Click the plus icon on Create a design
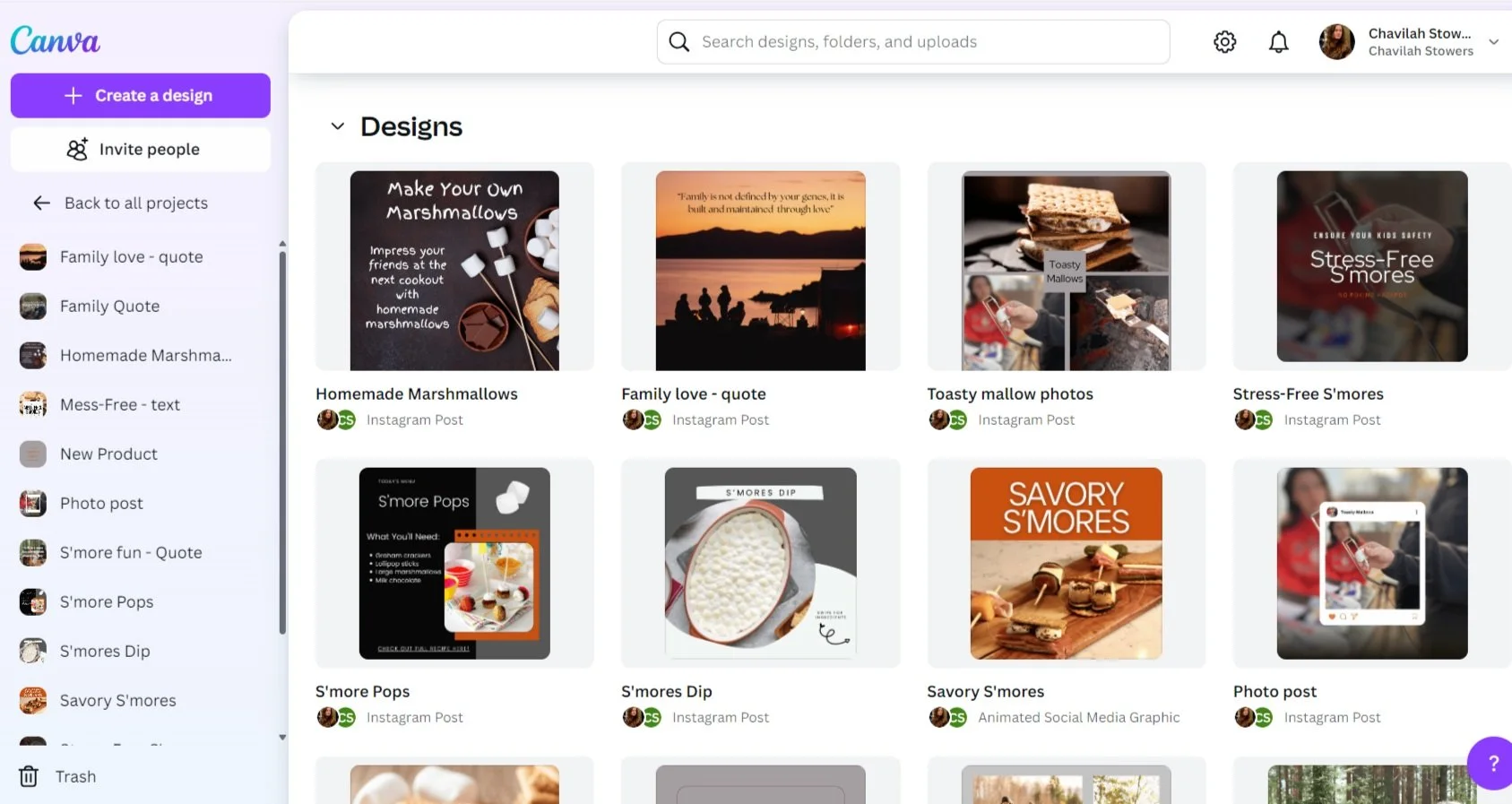The image size is (1512, 804). pos(73,95)
